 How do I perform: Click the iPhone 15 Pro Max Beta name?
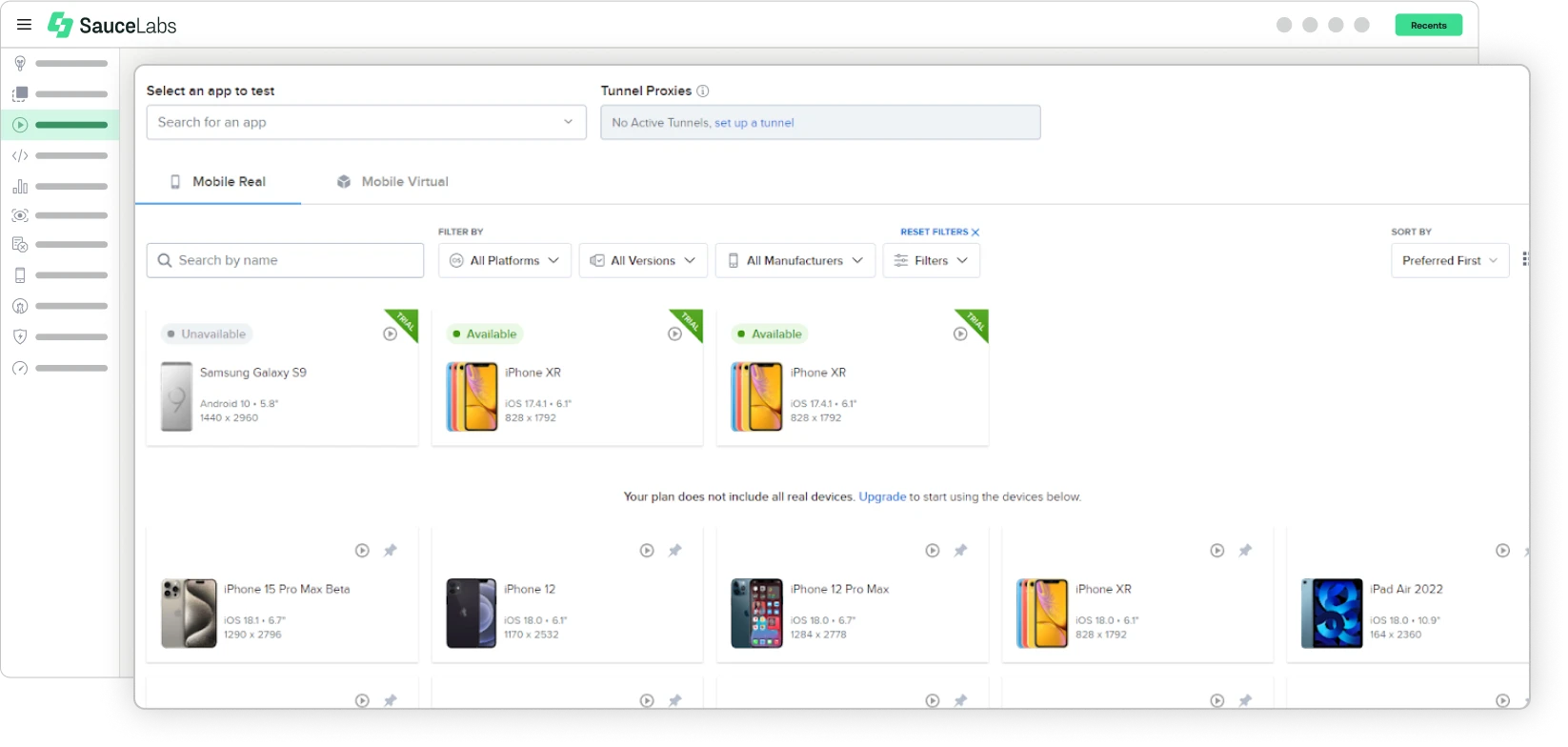287,589
